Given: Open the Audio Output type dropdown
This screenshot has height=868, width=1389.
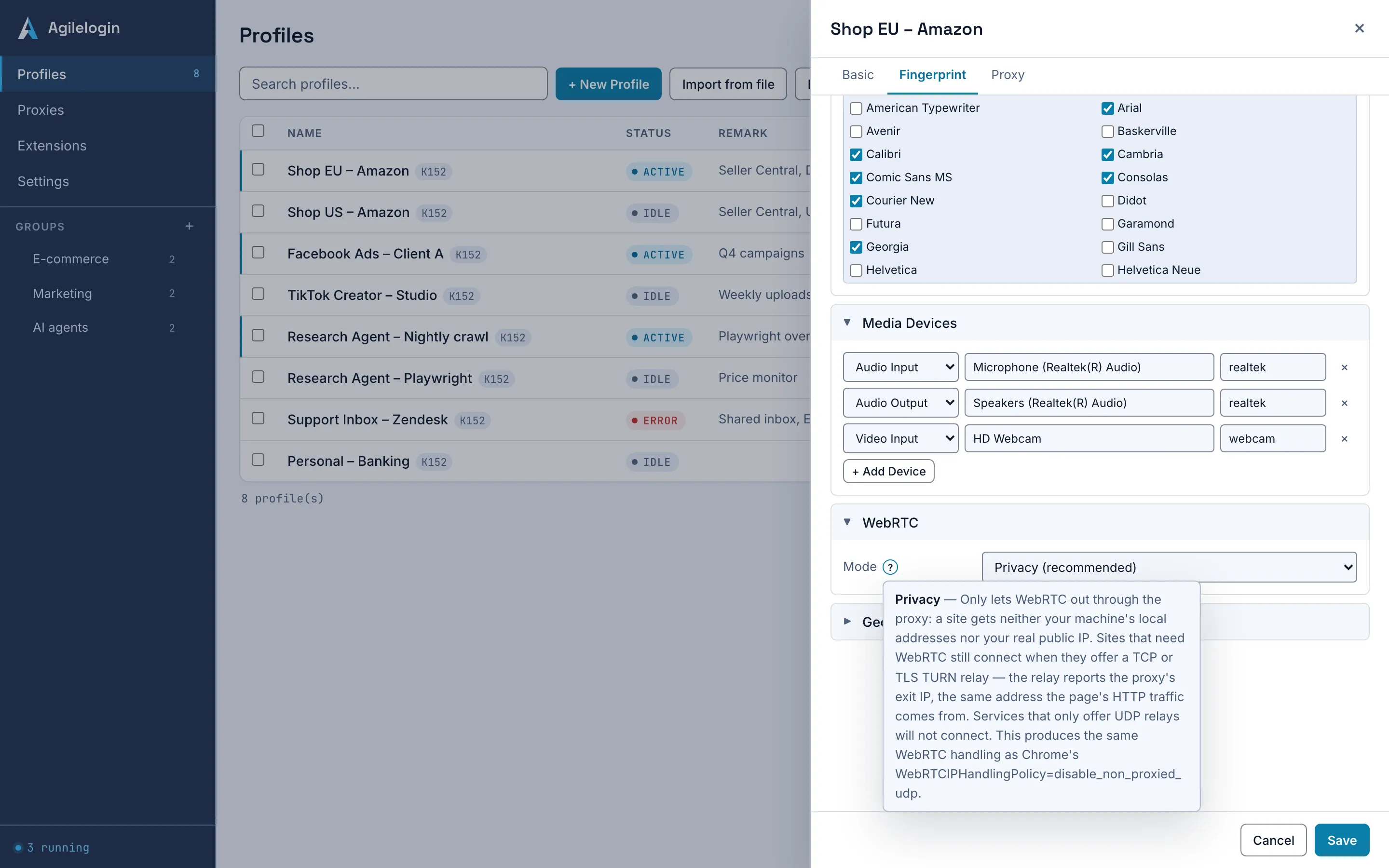Looking at the screenshot, I should (x=900, y=403).
